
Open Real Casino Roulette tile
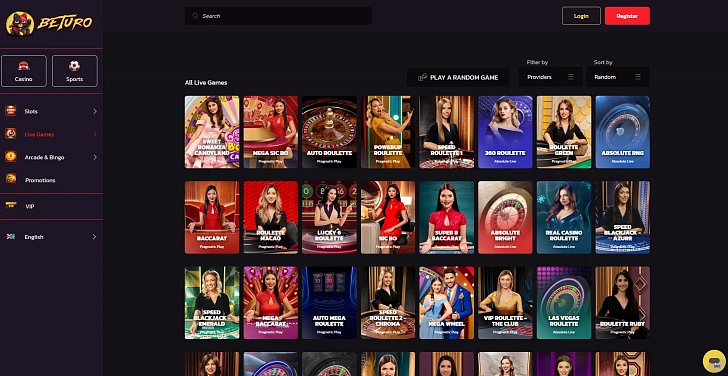point(564,217)
